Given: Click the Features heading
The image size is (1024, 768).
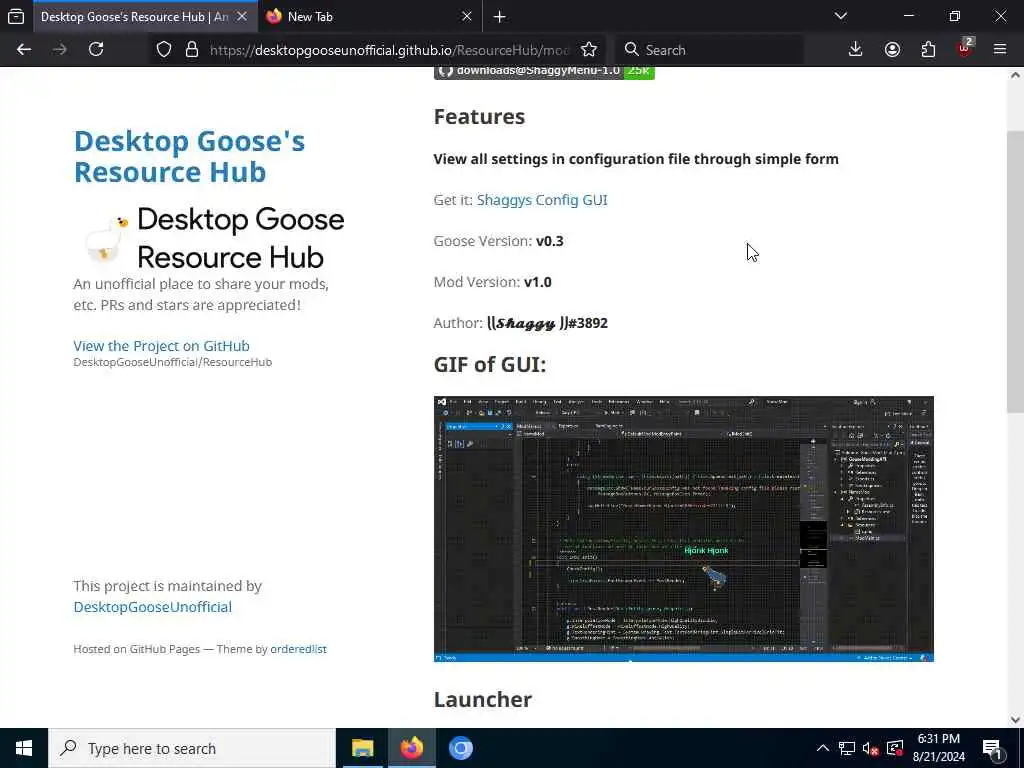Looking at the screenshot, I should point(479,116).
